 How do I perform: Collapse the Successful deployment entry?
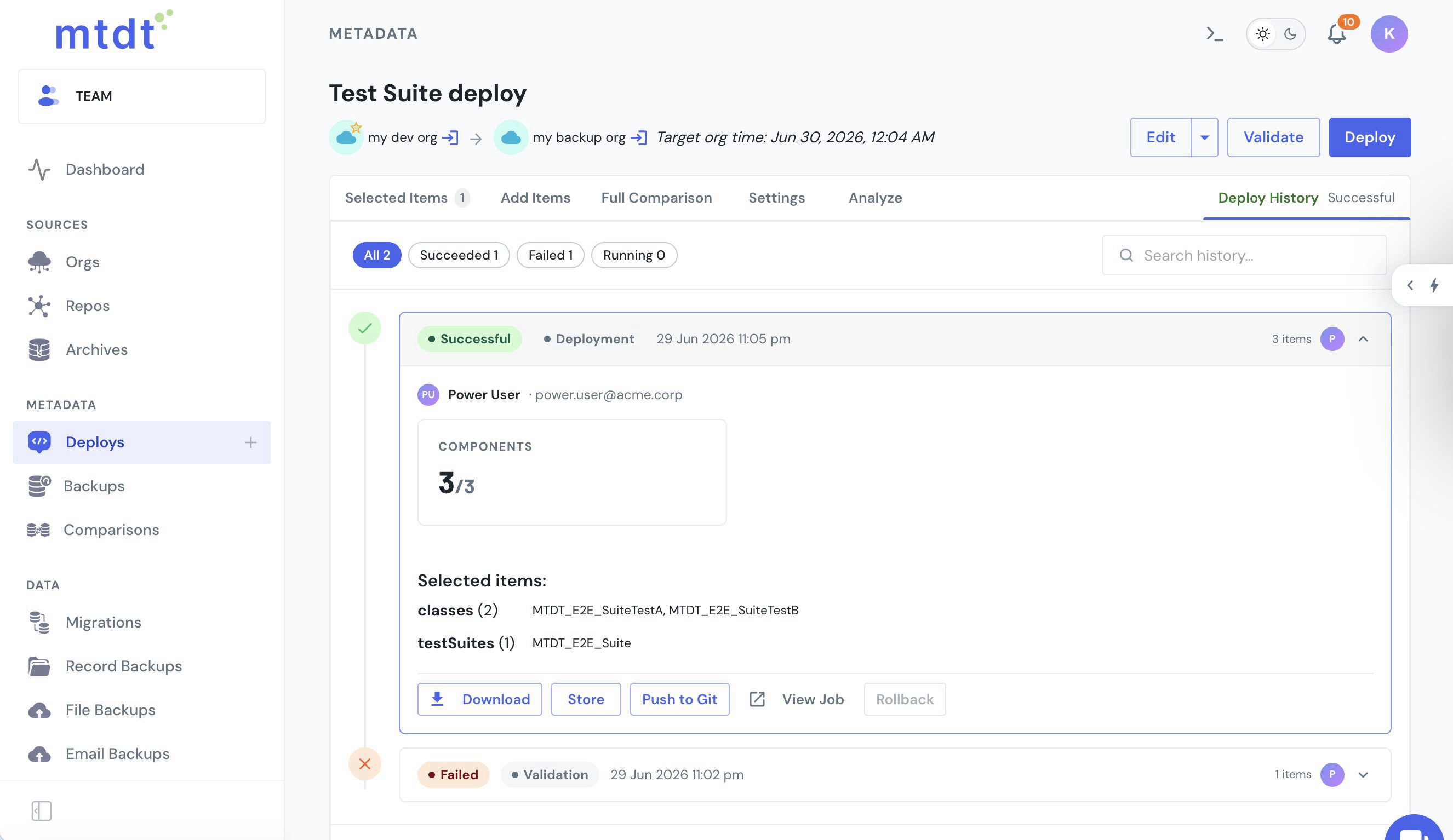[1363, 339]
